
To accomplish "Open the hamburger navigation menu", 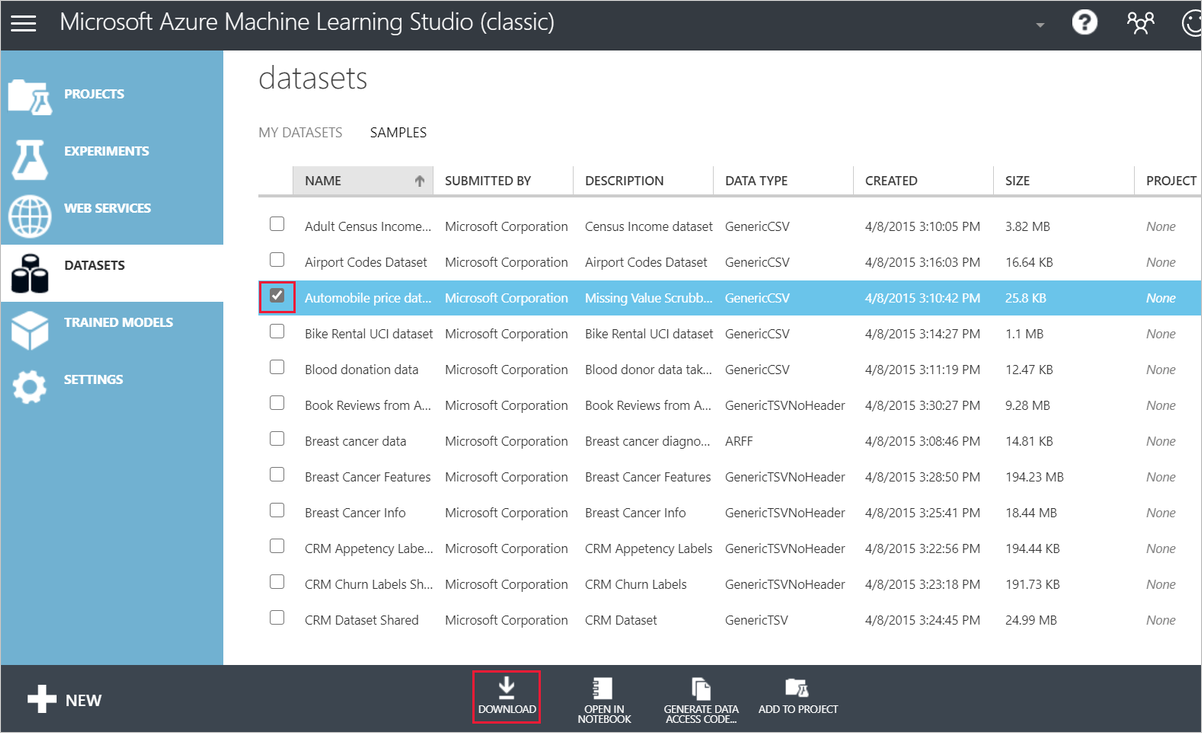I will coord(23,23).
